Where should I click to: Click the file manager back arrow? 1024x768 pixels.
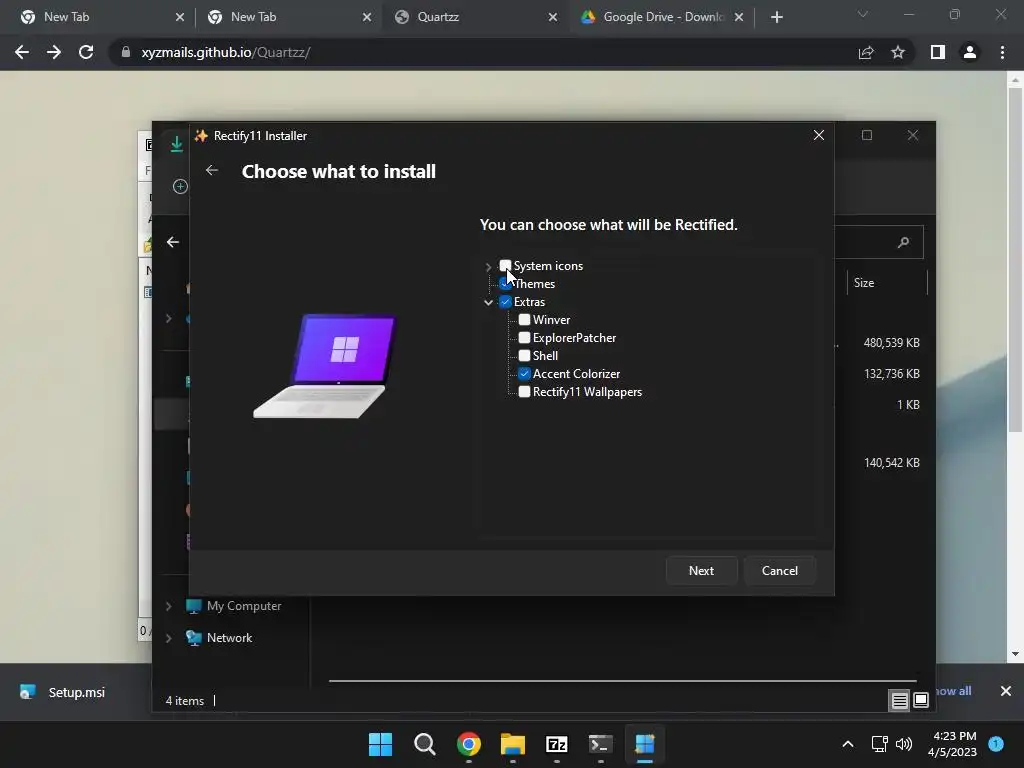click(173, 242)
